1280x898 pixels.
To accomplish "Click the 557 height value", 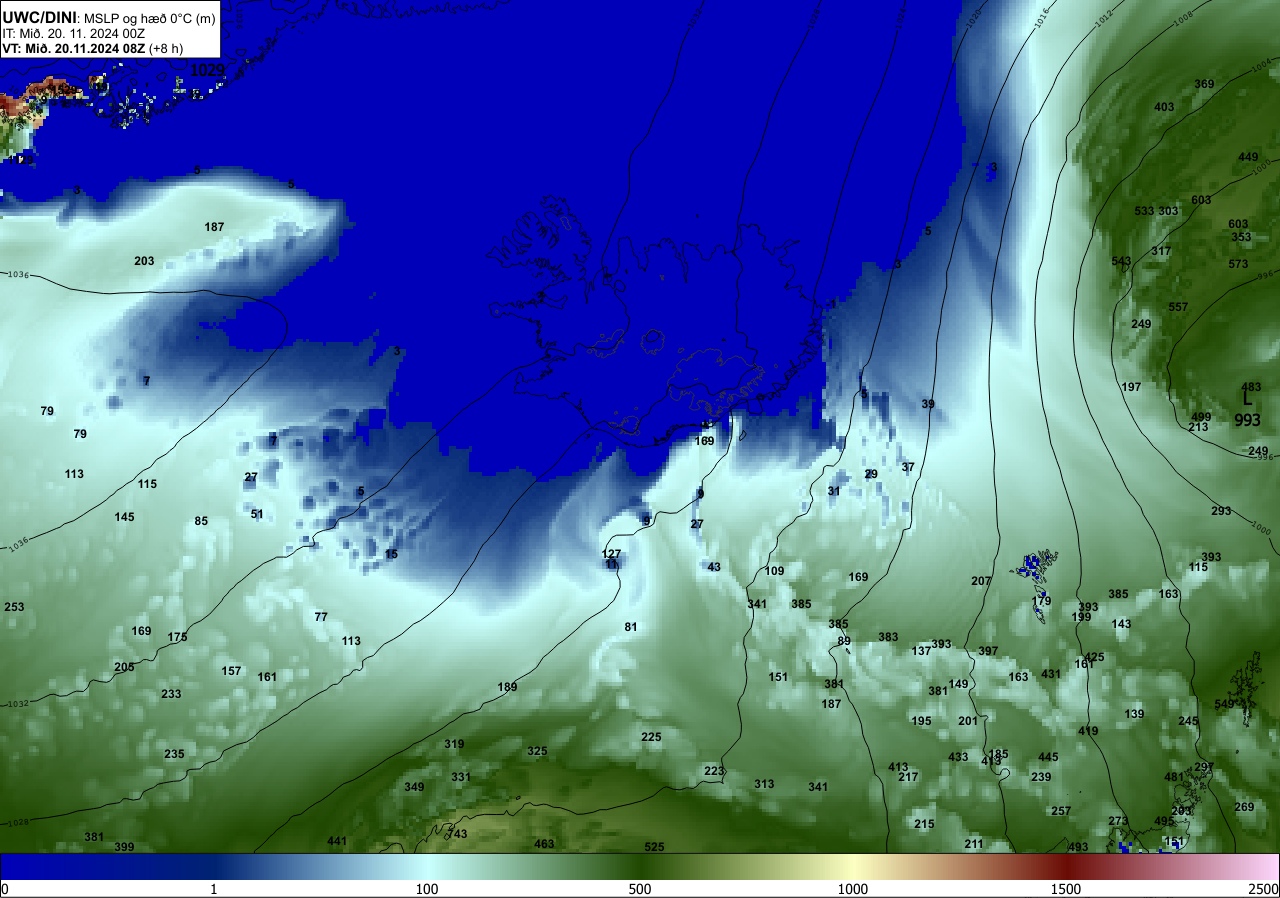I will coord(1178,307).
